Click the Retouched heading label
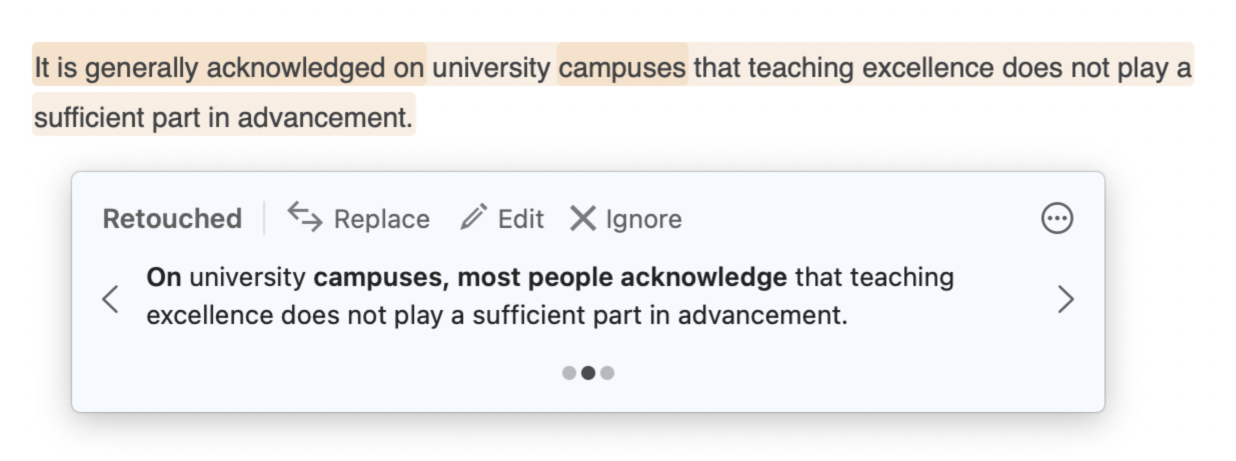The image size is (1236, 461). tap(172, 219)
